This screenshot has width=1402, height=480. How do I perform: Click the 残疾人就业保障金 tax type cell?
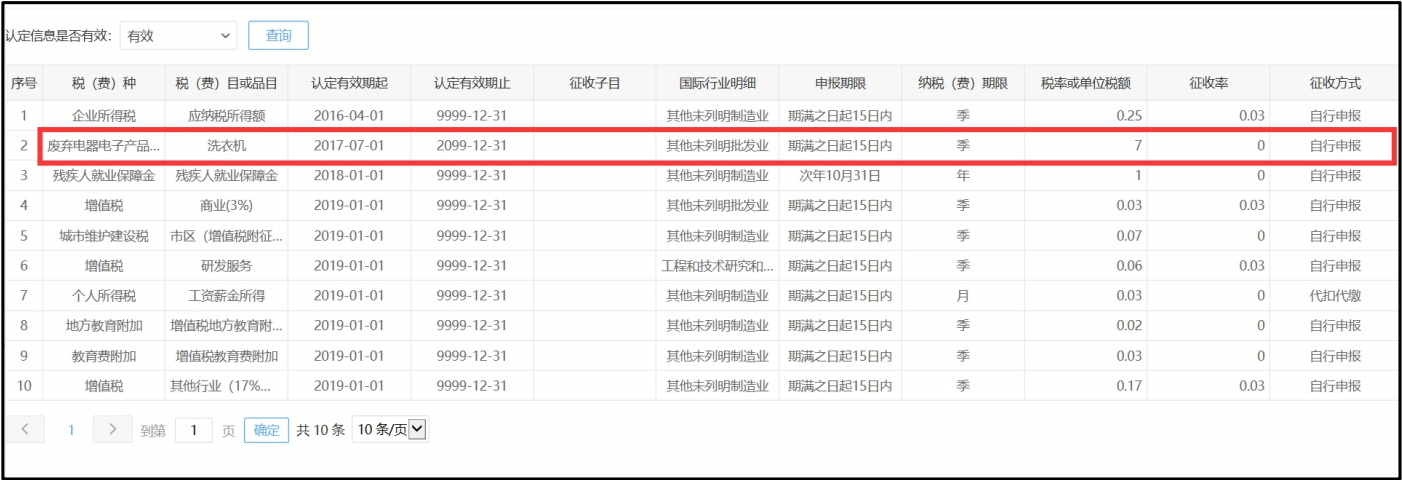click(103, 176)
